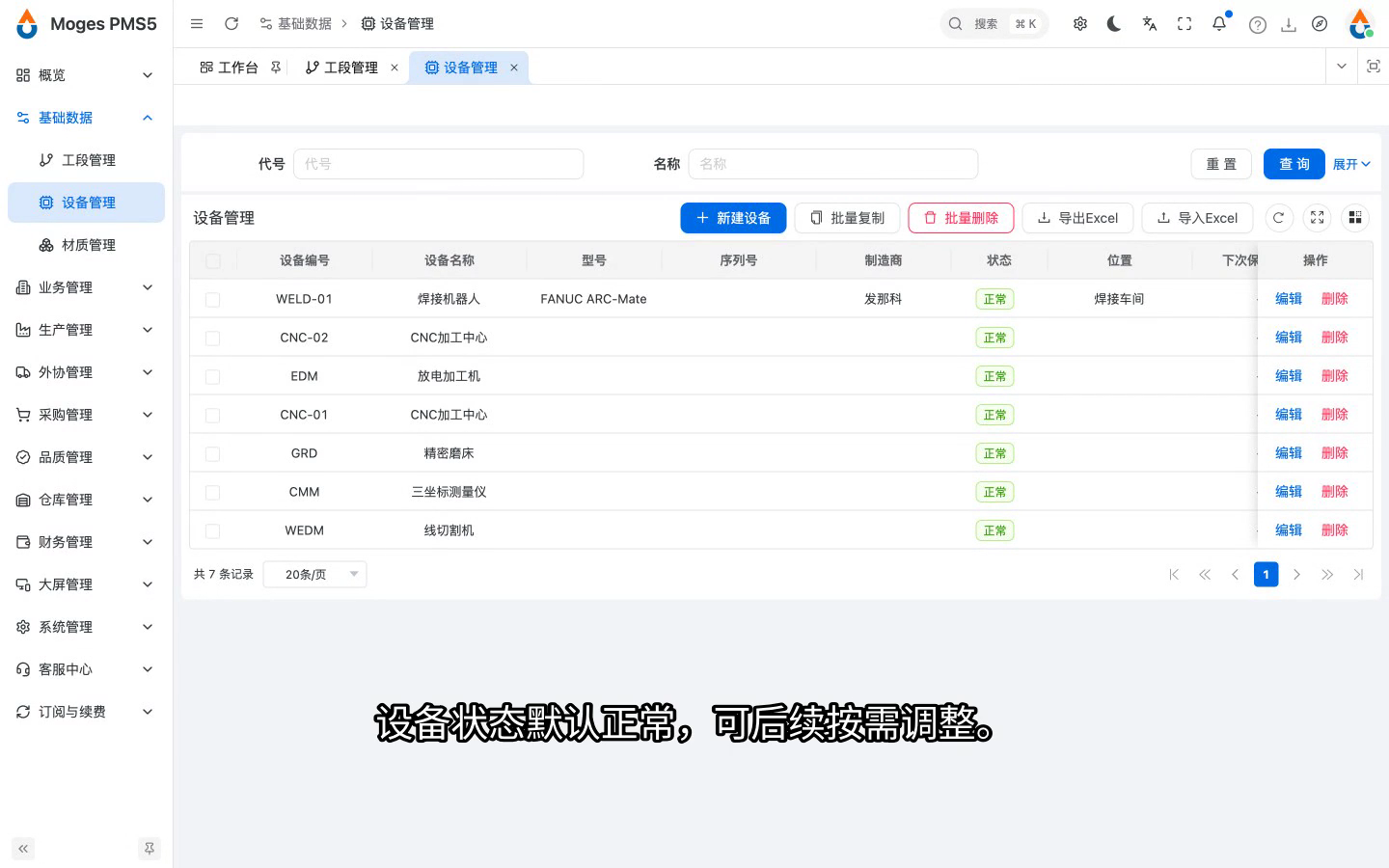Click the 批量删除 button
This screenshot has width=1389, height=868.
[961, 218]
